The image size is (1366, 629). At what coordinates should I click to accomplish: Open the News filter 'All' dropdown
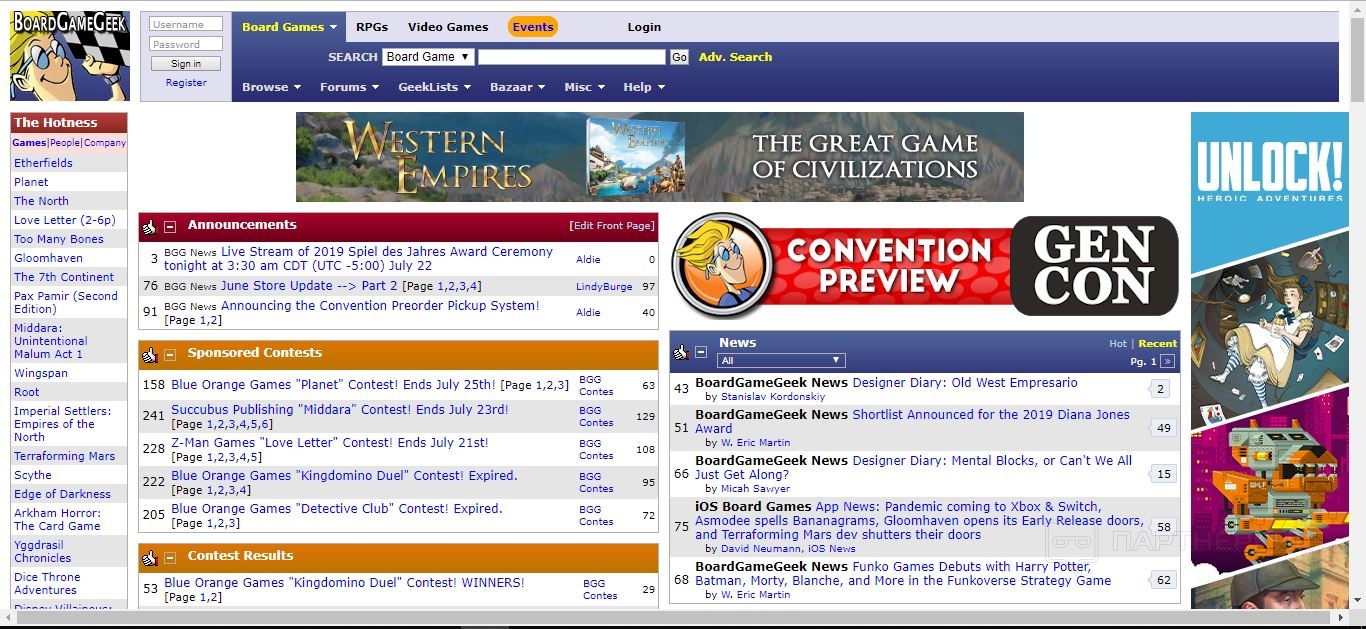[x=781, y=360]
